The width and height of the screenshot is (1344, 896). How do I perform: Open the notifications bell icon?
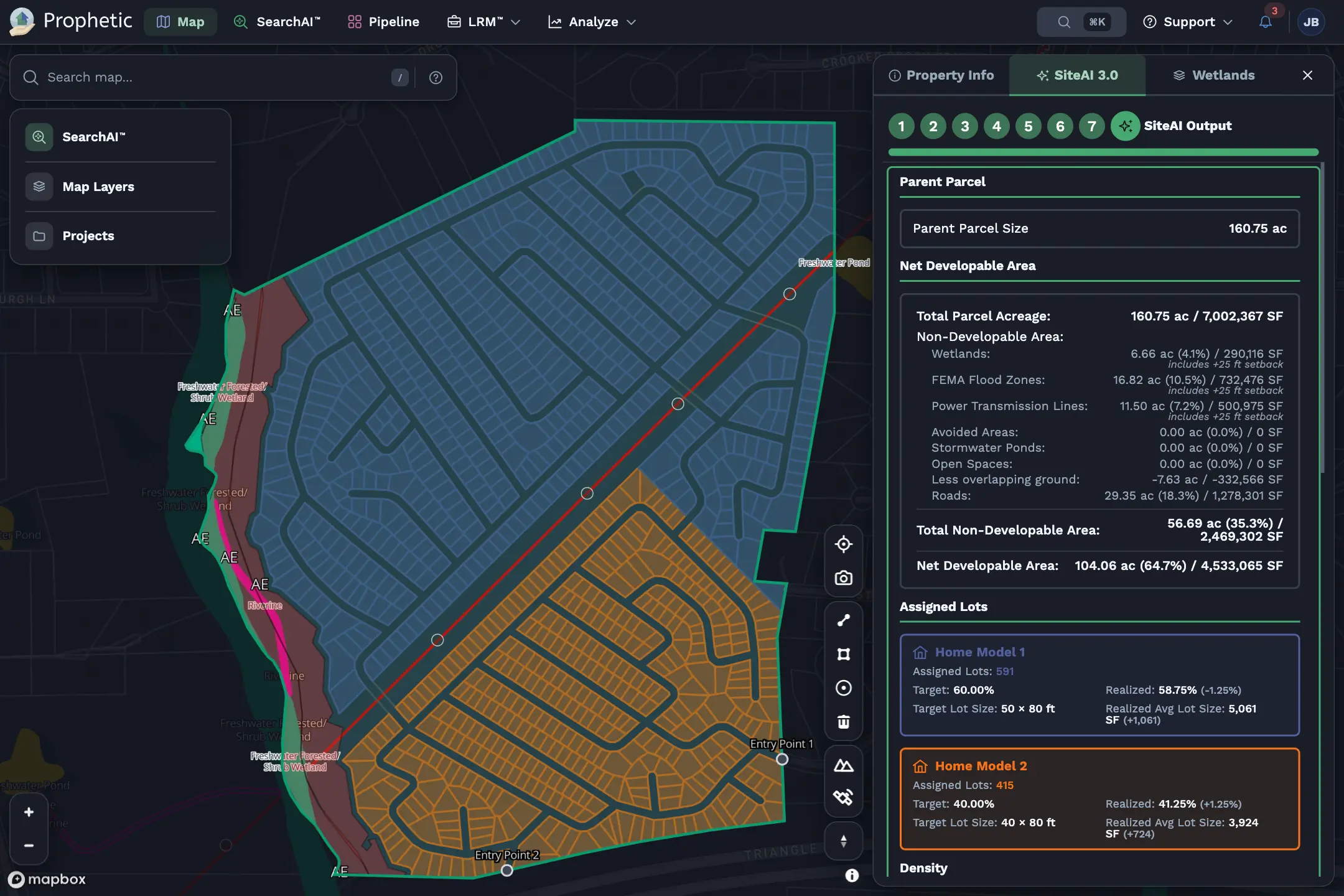coord(1265,22)
